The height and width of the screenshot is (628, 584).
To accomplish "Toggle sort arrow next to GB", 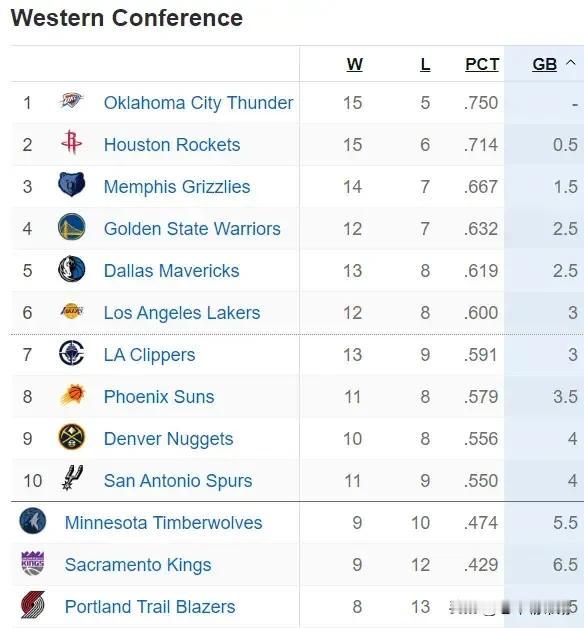I will coord(571,63).
